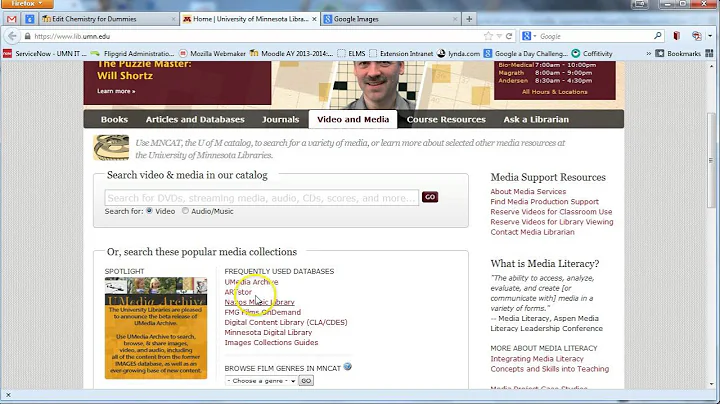
Task: Open Articles and Databases tab
Action: [x=195, y=119]
